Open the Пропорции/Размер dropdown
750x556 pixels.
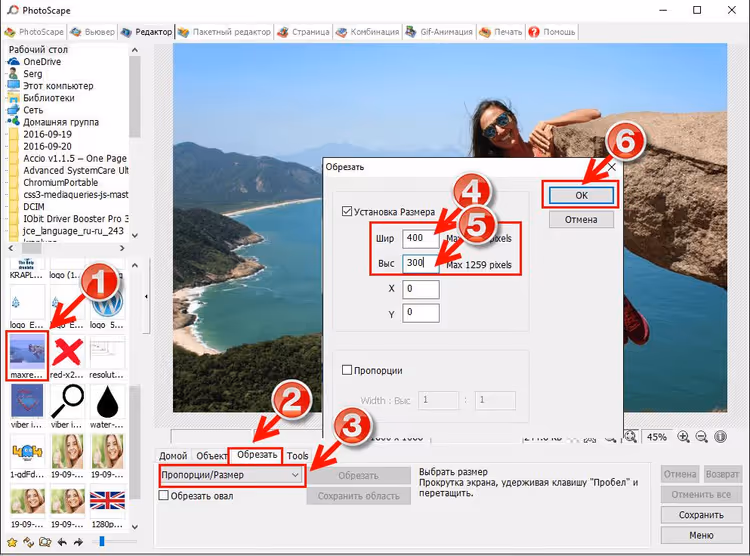point(232,475)
